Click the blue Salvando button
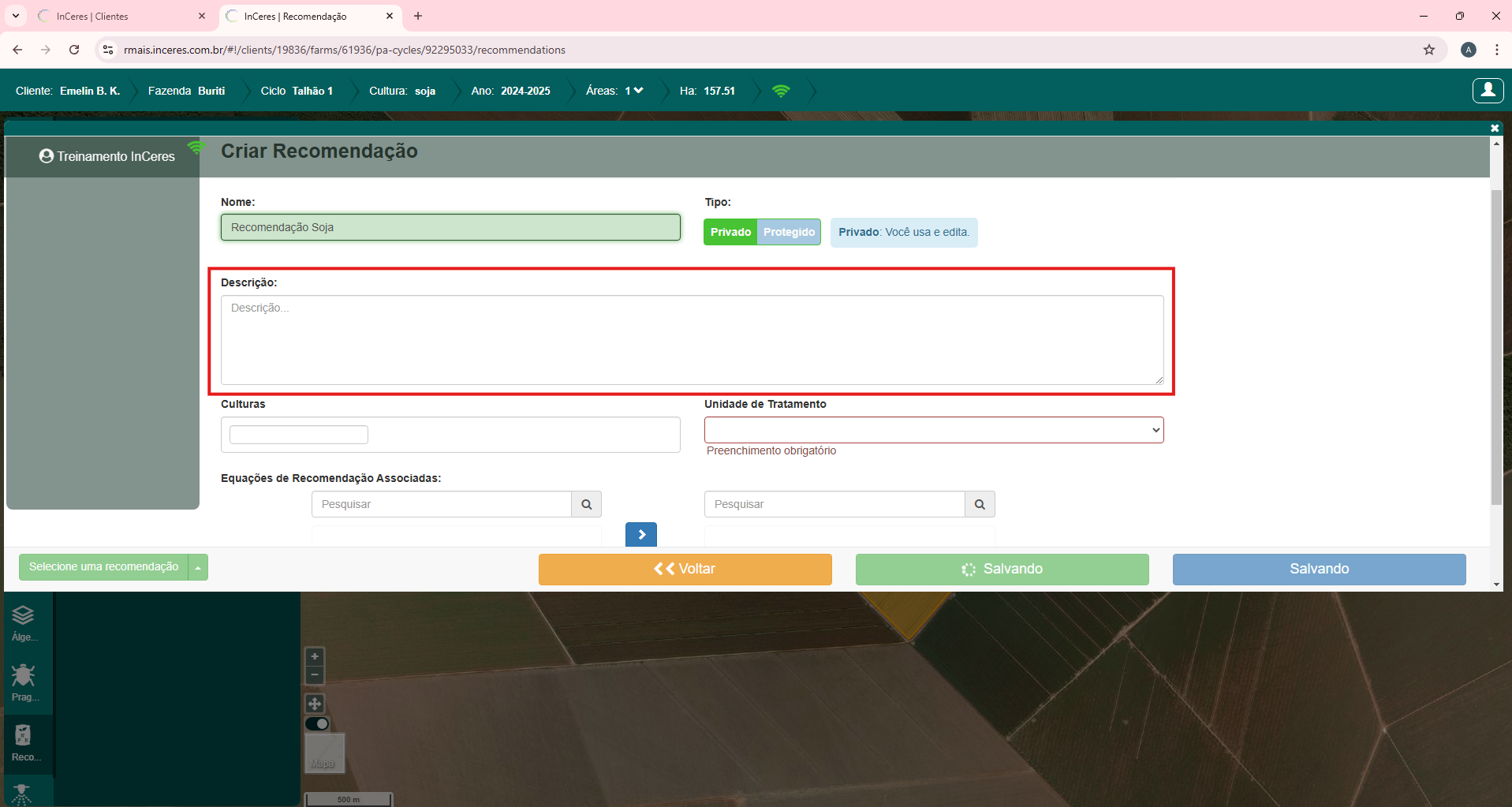The image size is (1512, 807). tap(1319, 569)
